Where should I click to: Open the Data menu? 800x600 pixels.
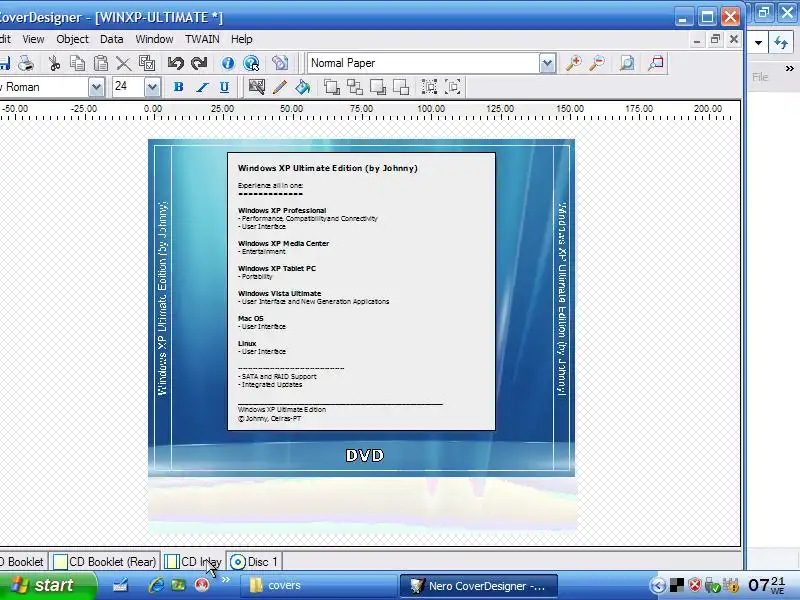pos(112,39)
